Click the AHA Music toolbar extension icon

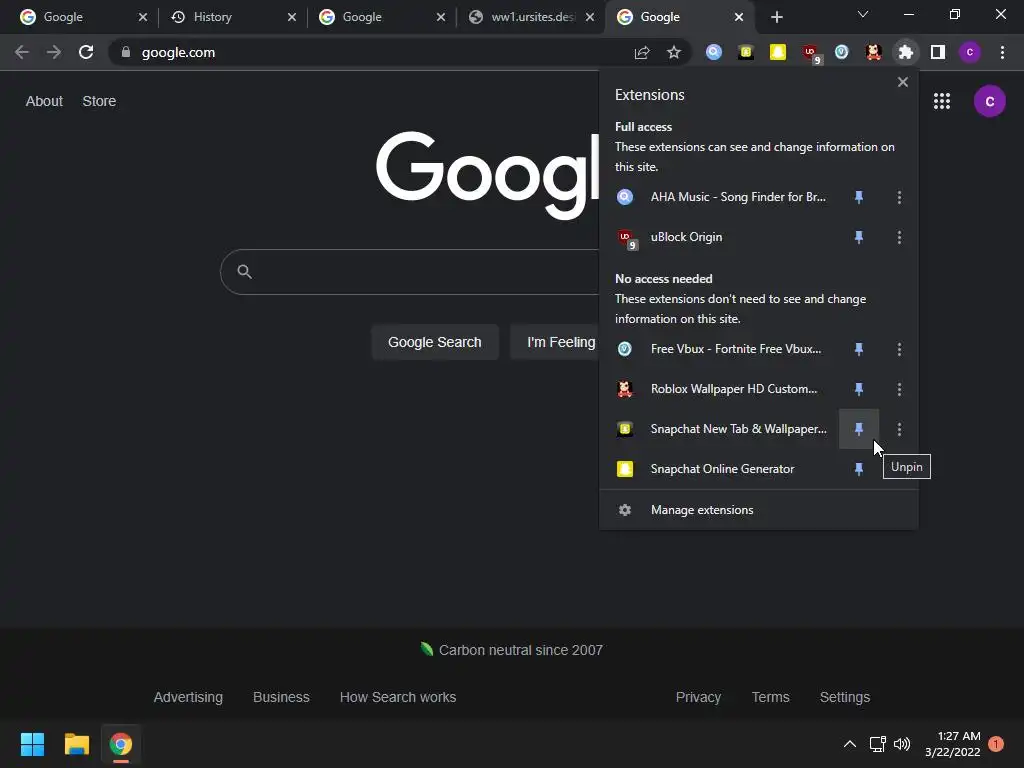(x=714, y=52)
